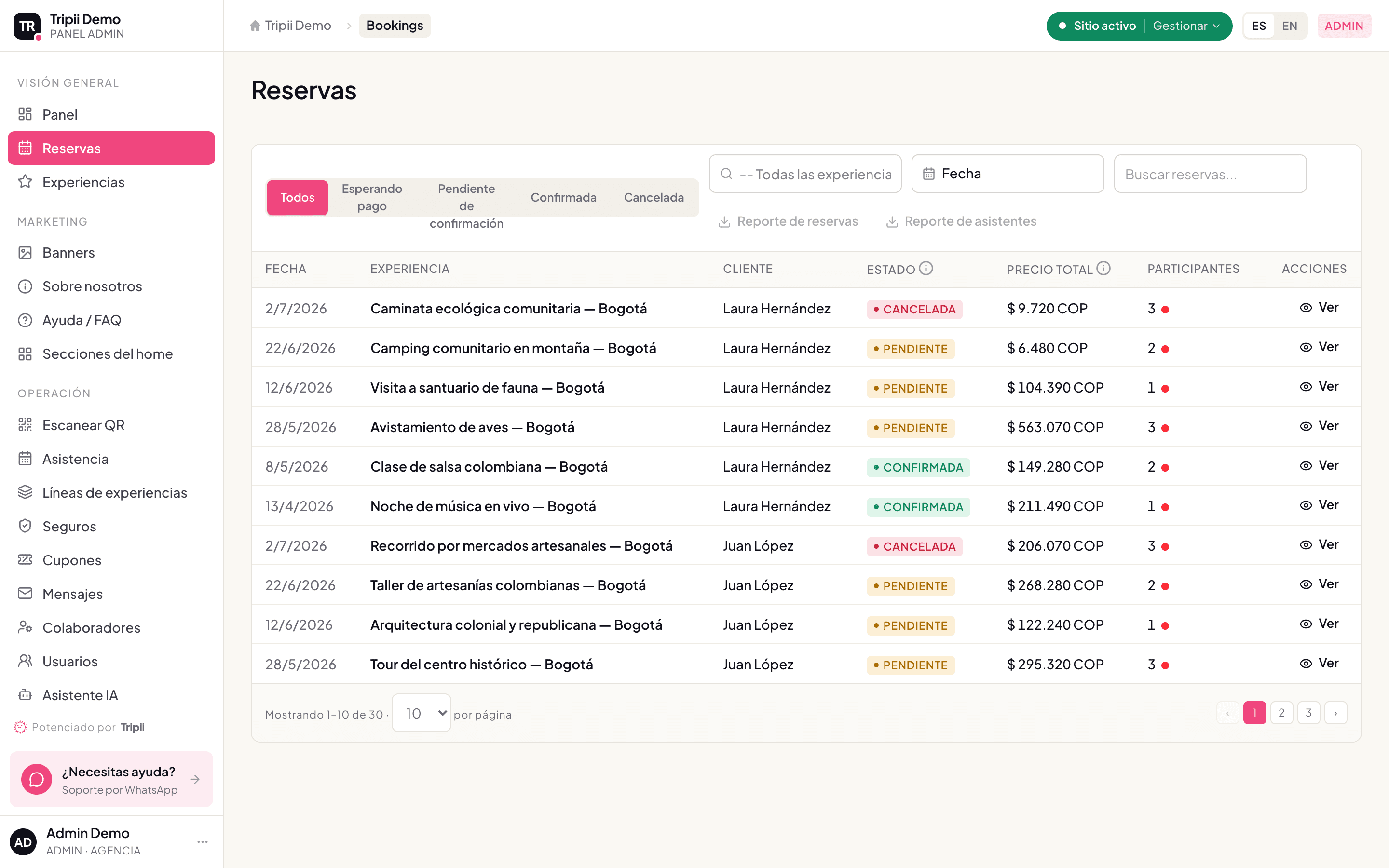
Task: Click the Precio Total info icon
Action: [1104, 269]
